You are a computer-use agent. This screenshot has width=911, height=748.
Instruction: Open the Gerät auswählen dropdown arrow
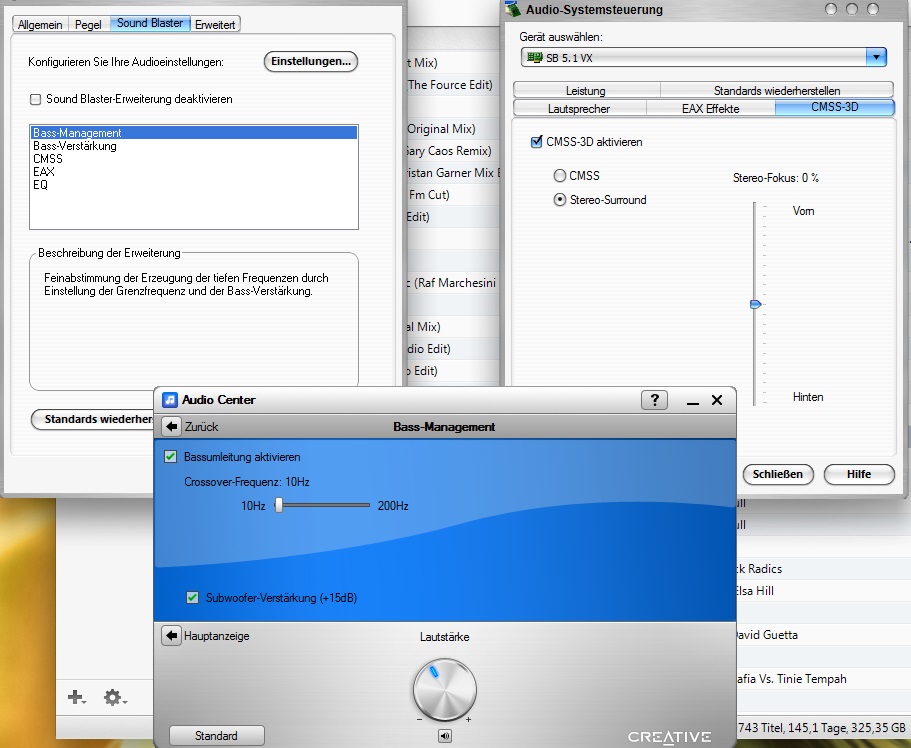tap(876, 57)
